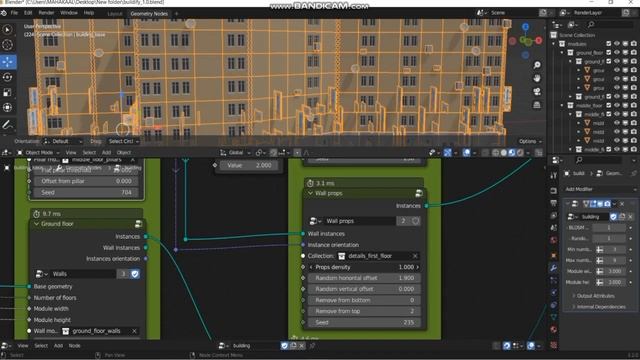Open the viewport Options dropdown
The height and width of the screenshot is (360, 640).
(530, 141)
